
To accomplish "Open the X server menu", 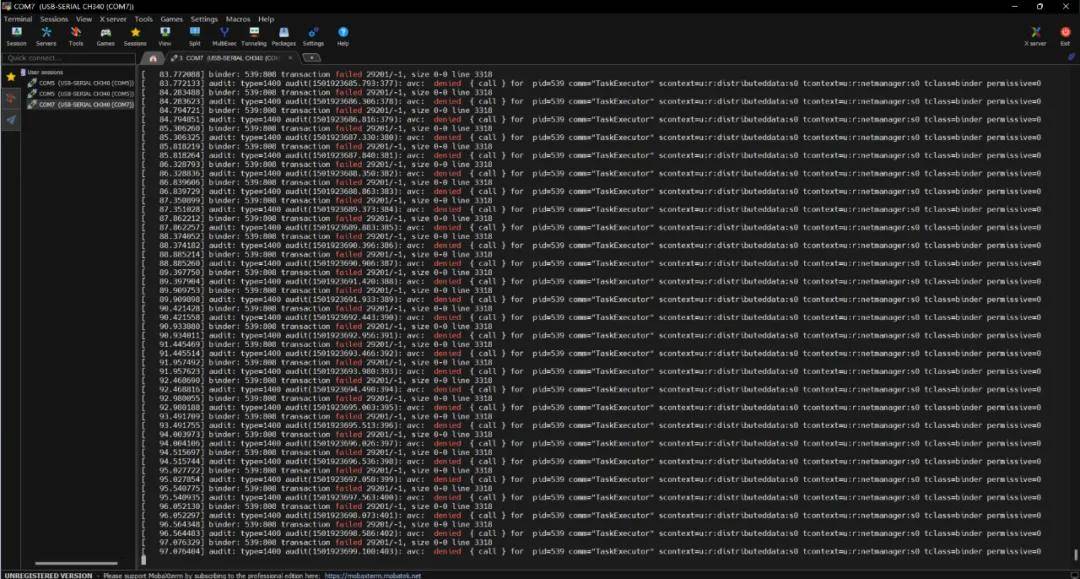I will click(113, 19).
